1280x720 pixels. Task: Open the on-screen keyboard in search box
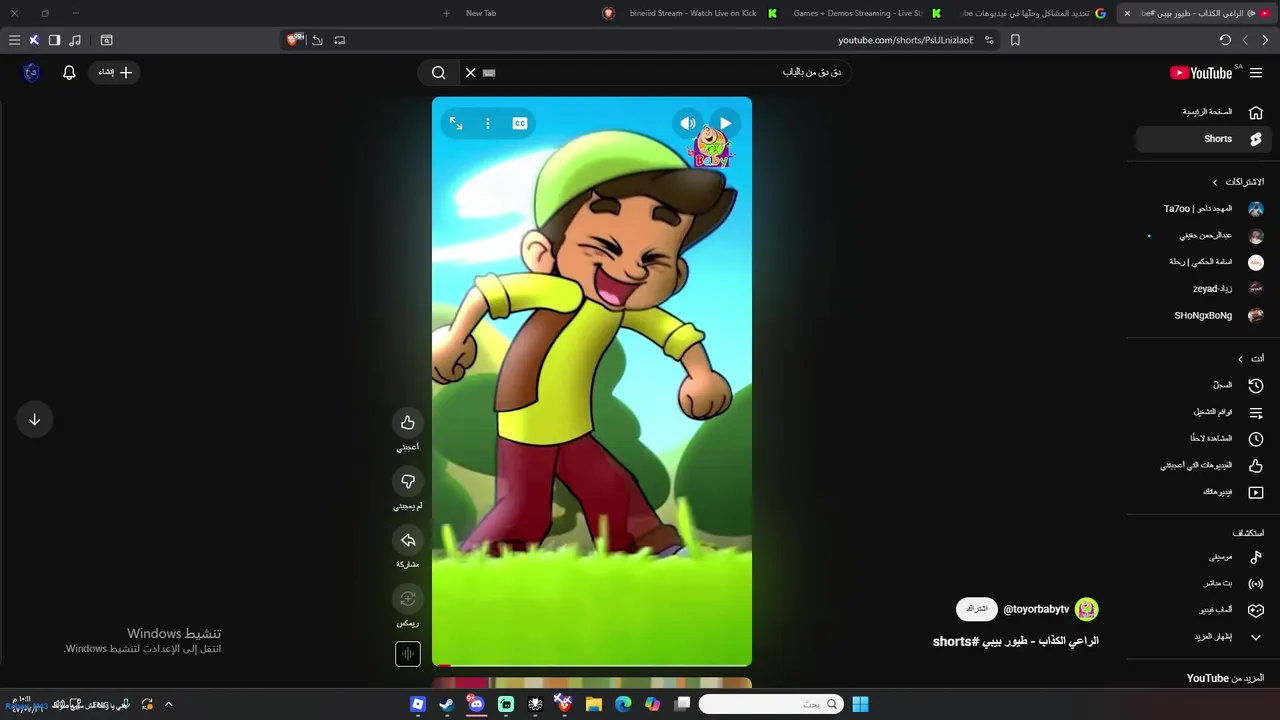(489, 72)
